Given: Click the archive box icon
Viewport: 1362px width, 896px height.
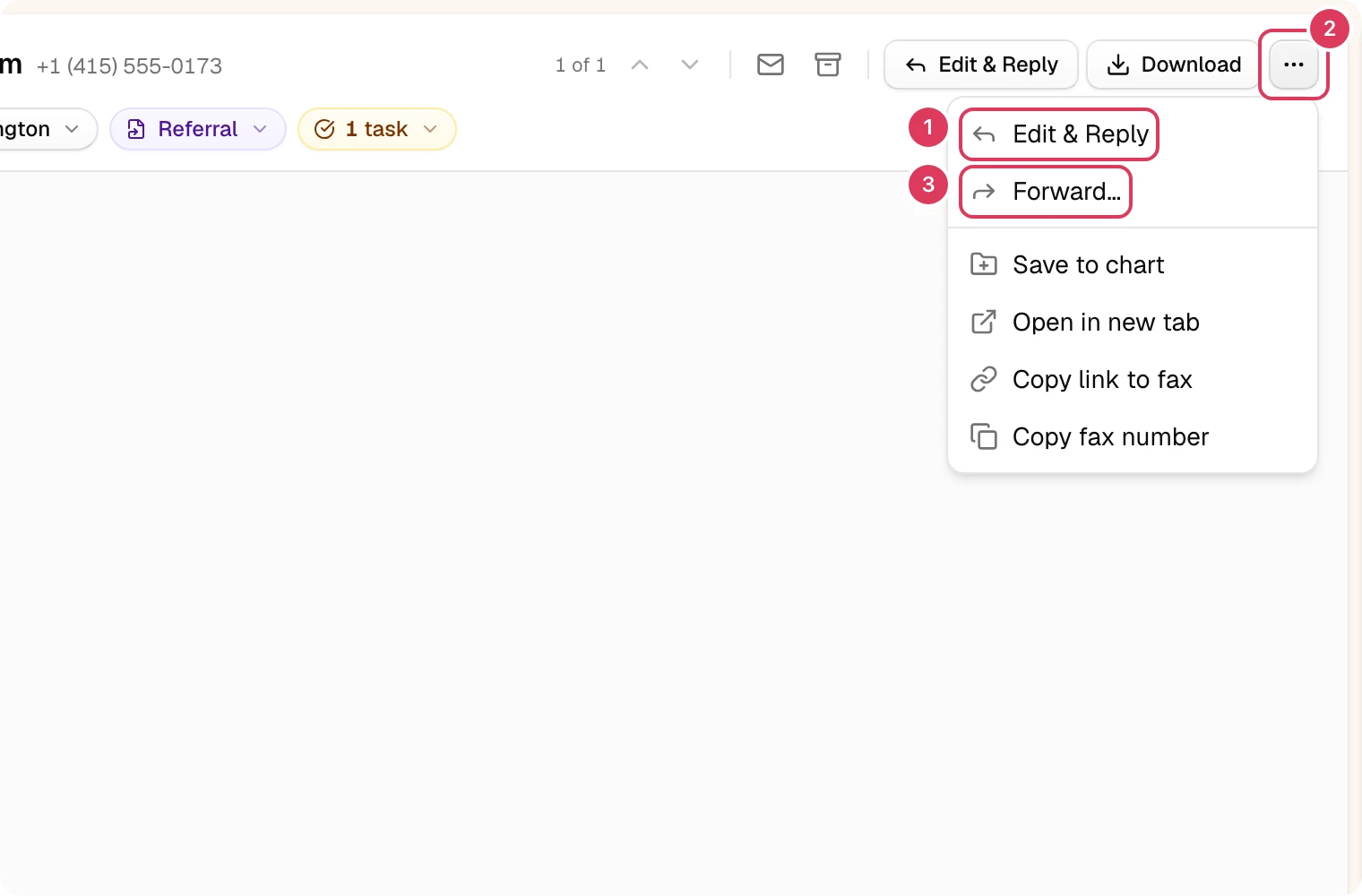Looking at the screenshot, I should (828, 65).
